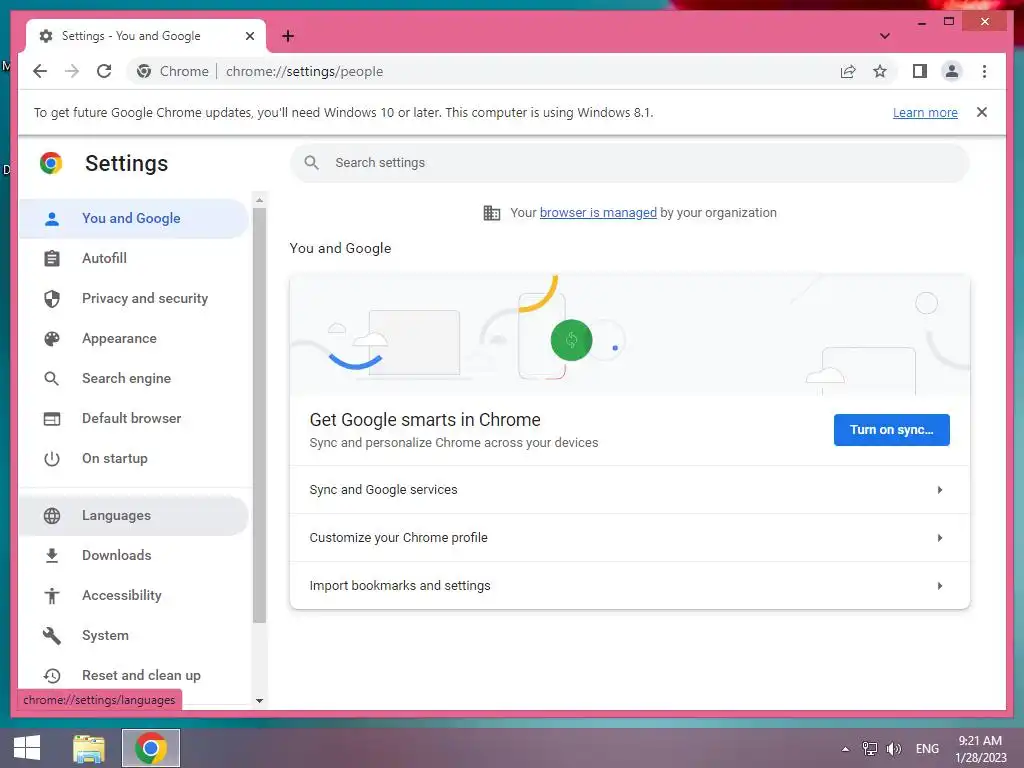1024x768 pixels.
Task: Close the Settings tab
Action: pos(249,36)
